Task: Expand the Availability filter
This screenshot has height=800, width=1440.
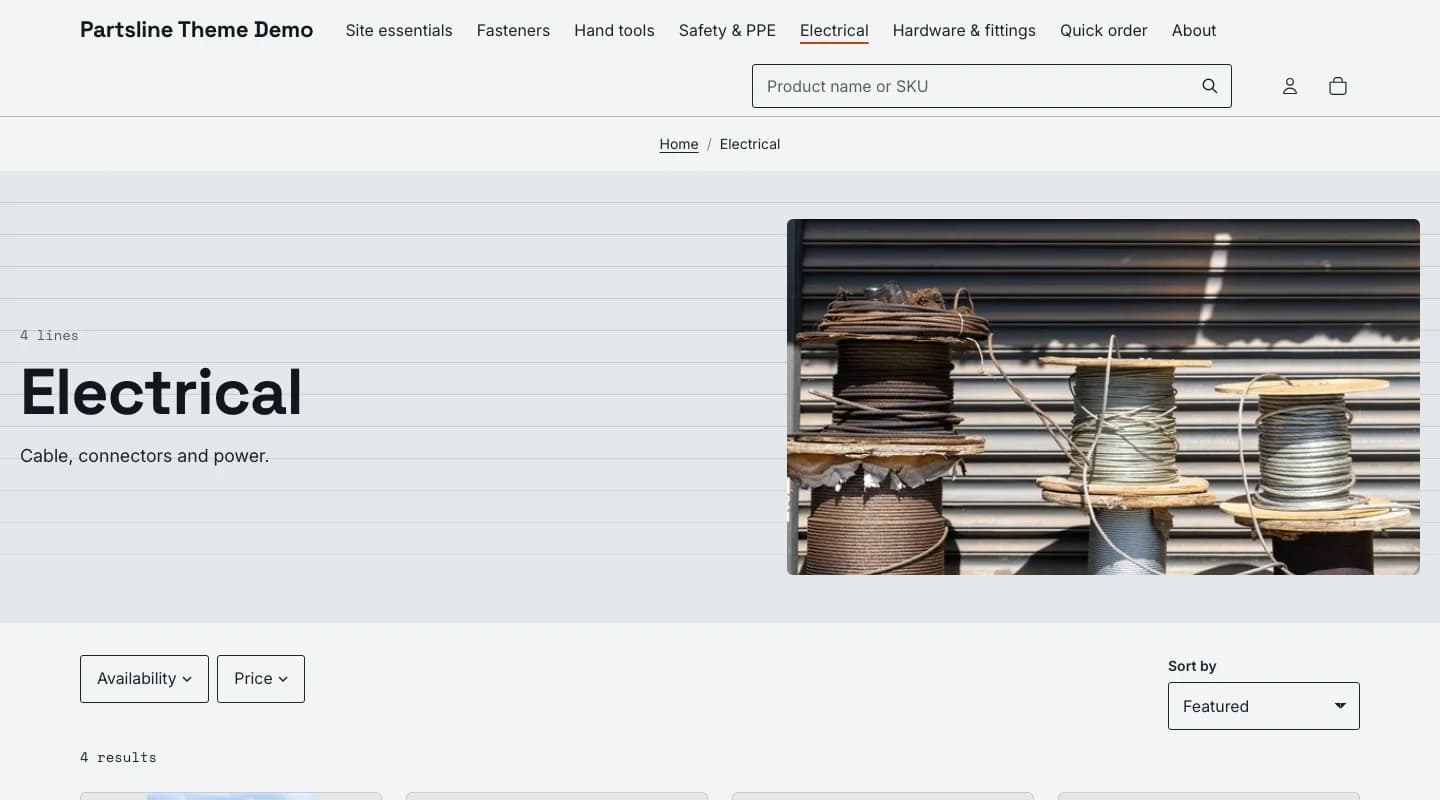Action: point(144,679)
